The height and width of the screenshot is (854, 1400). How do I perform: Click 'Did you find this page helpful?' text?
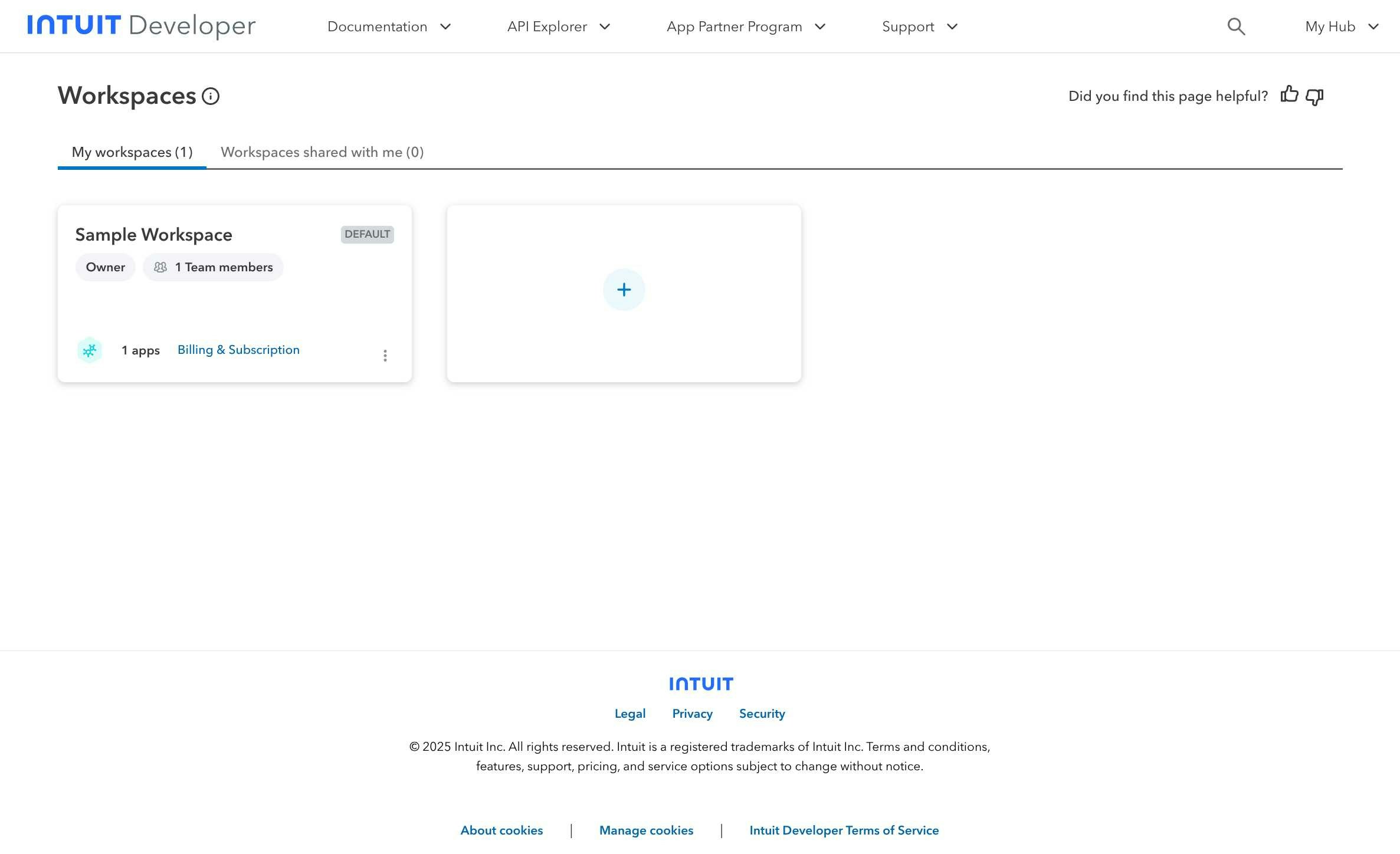click(x=1168, y=96)
